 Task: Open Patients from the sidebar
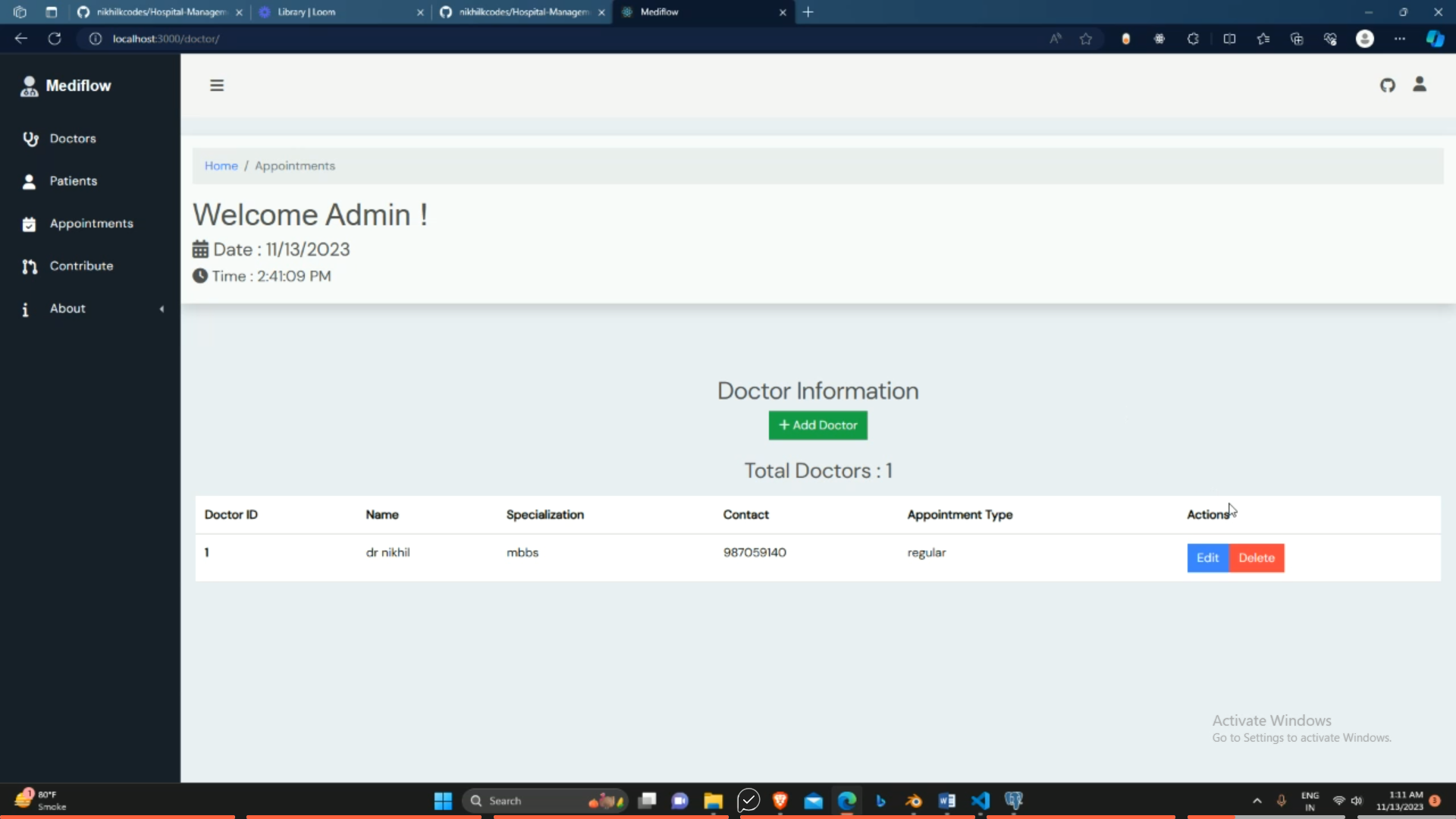coord(73,181)
